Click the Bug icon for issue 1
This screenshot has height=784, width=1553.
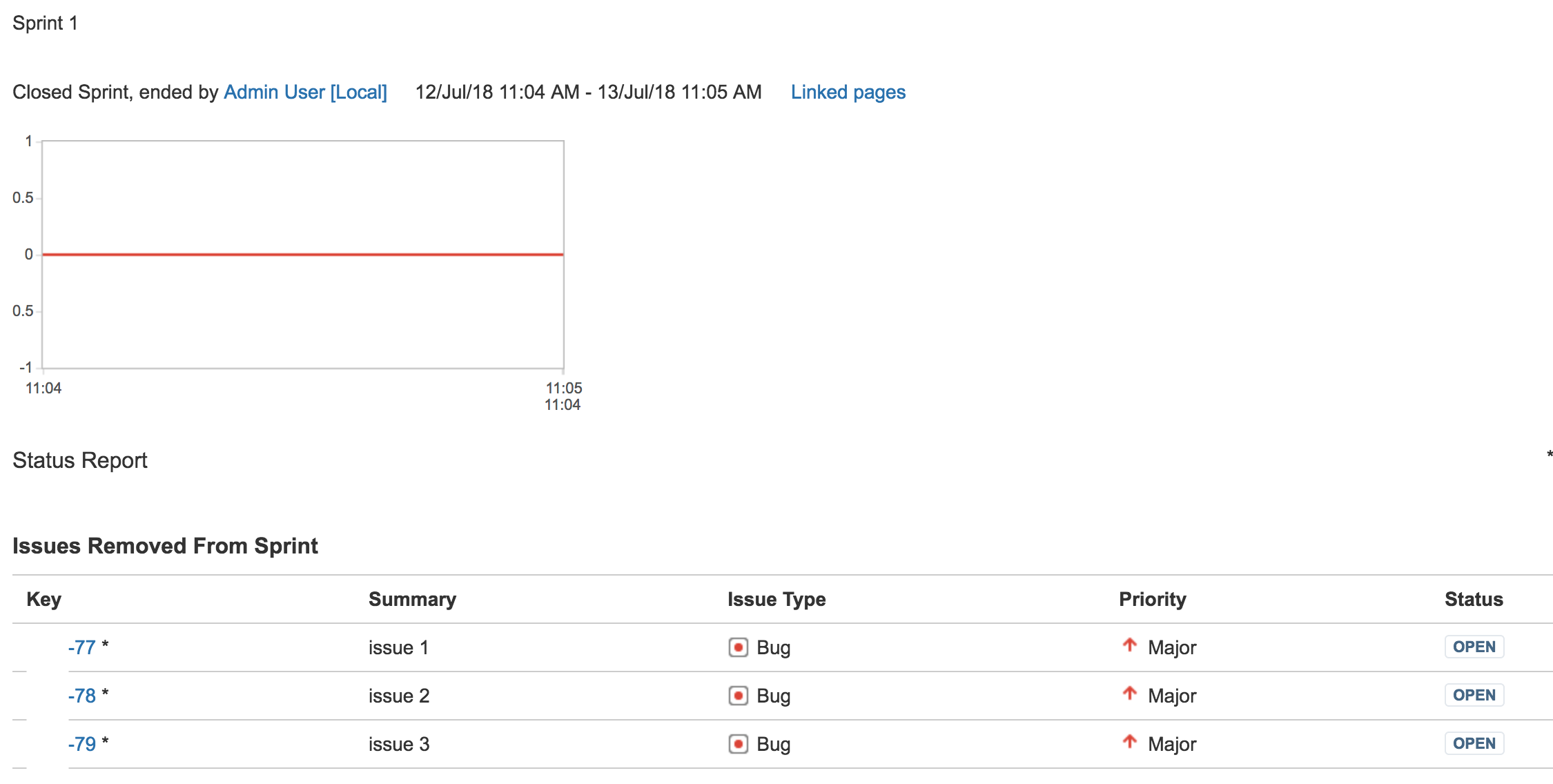(x=738, y=647)
